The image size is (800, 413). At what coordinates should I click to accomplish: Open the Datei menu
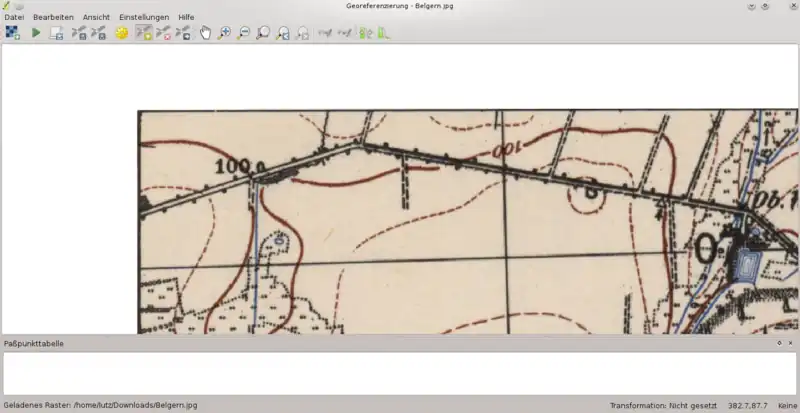[14, 17]
